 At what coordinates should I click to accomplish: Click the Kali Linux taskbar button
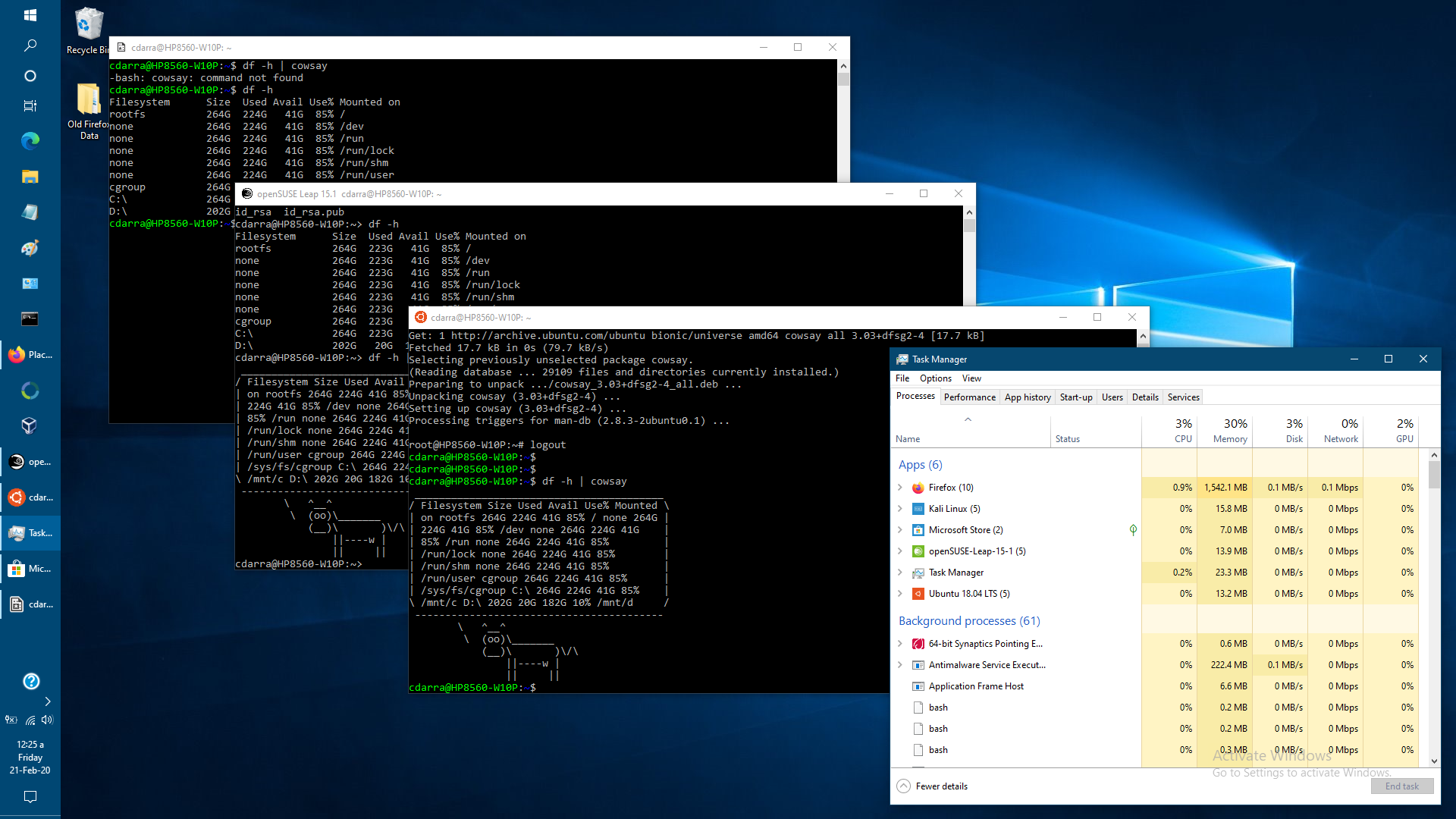[30, 604]
